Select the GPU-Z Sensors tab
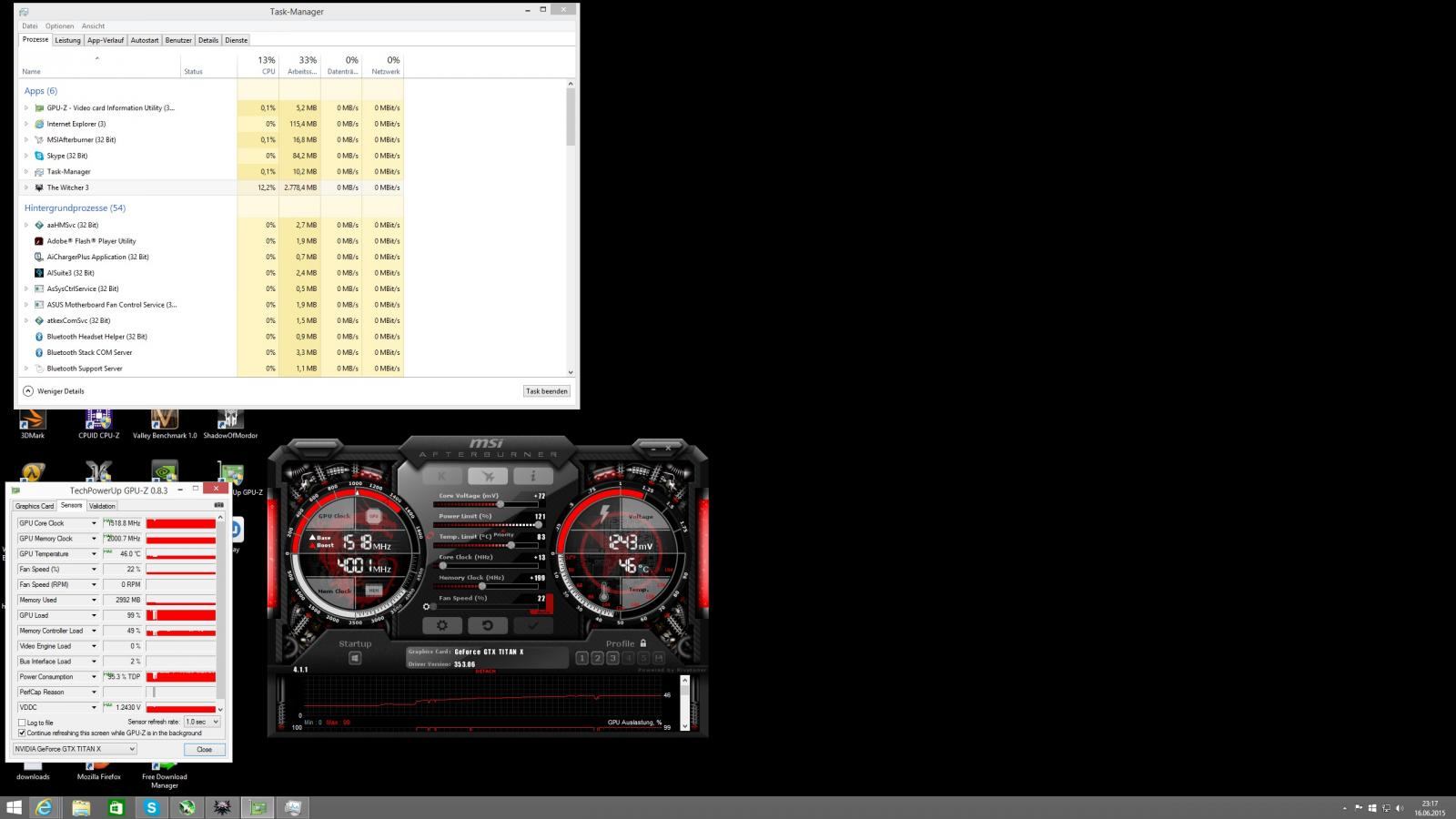The width and height of the screenshot is (1456, 819). (x=71, y=505)
